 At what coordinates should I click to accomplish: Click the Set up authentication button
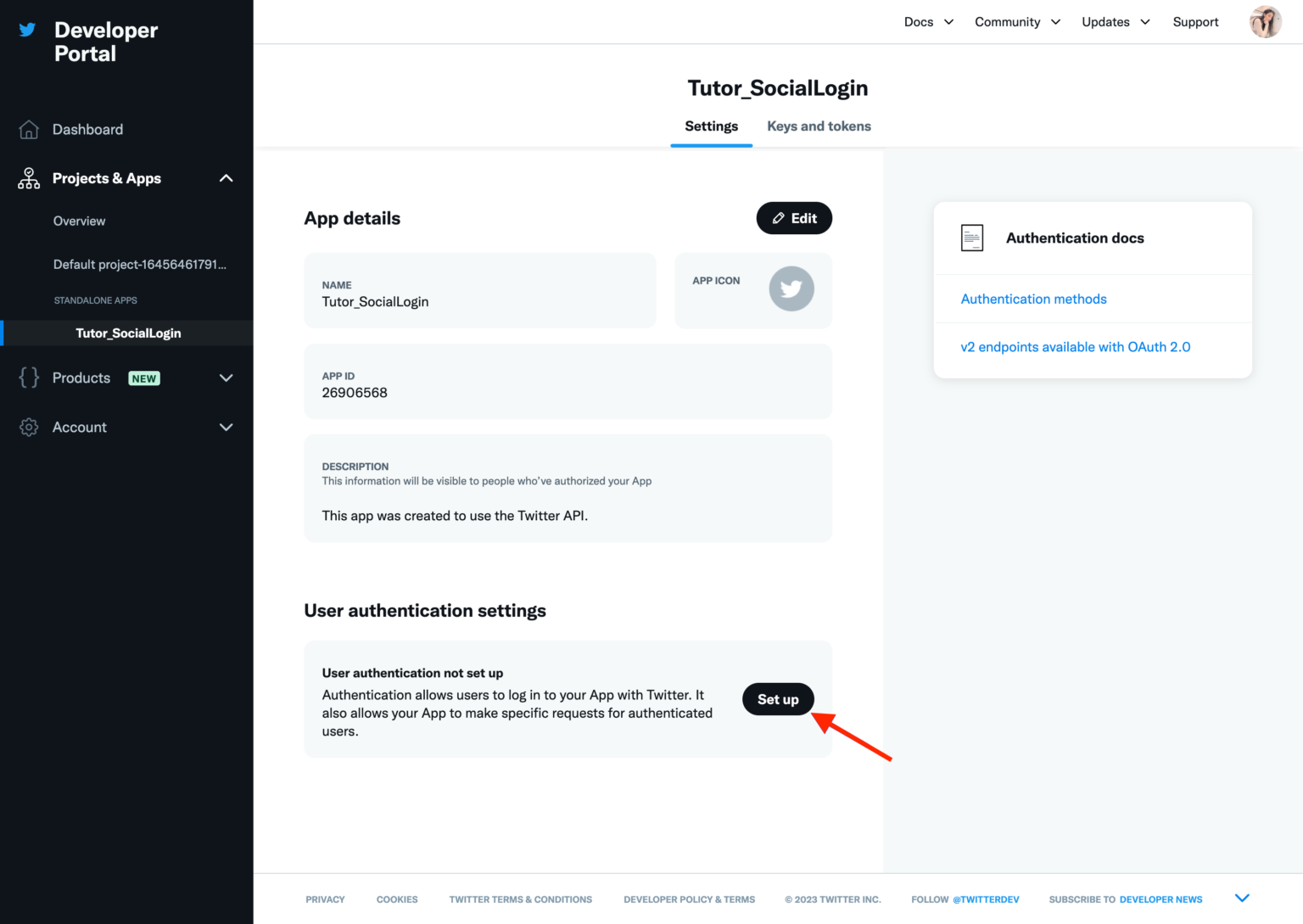(x=777, y=698)
